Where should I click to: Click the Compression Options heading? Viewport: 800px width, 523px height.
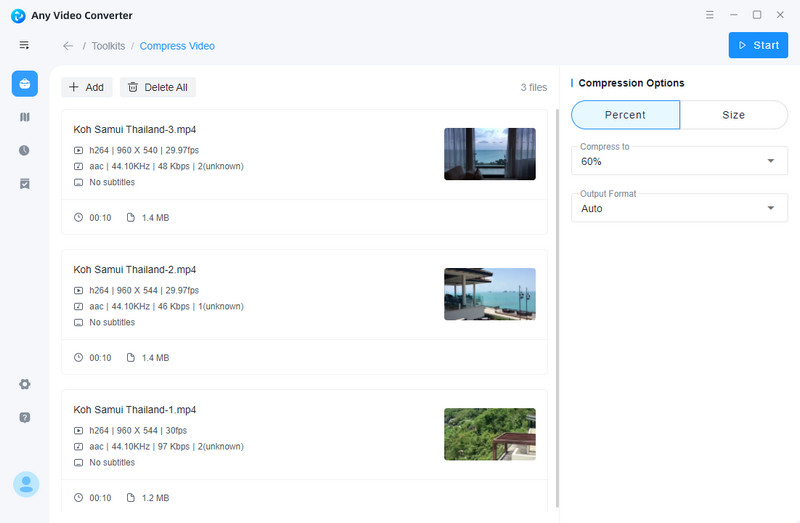(x=631, y=83)
